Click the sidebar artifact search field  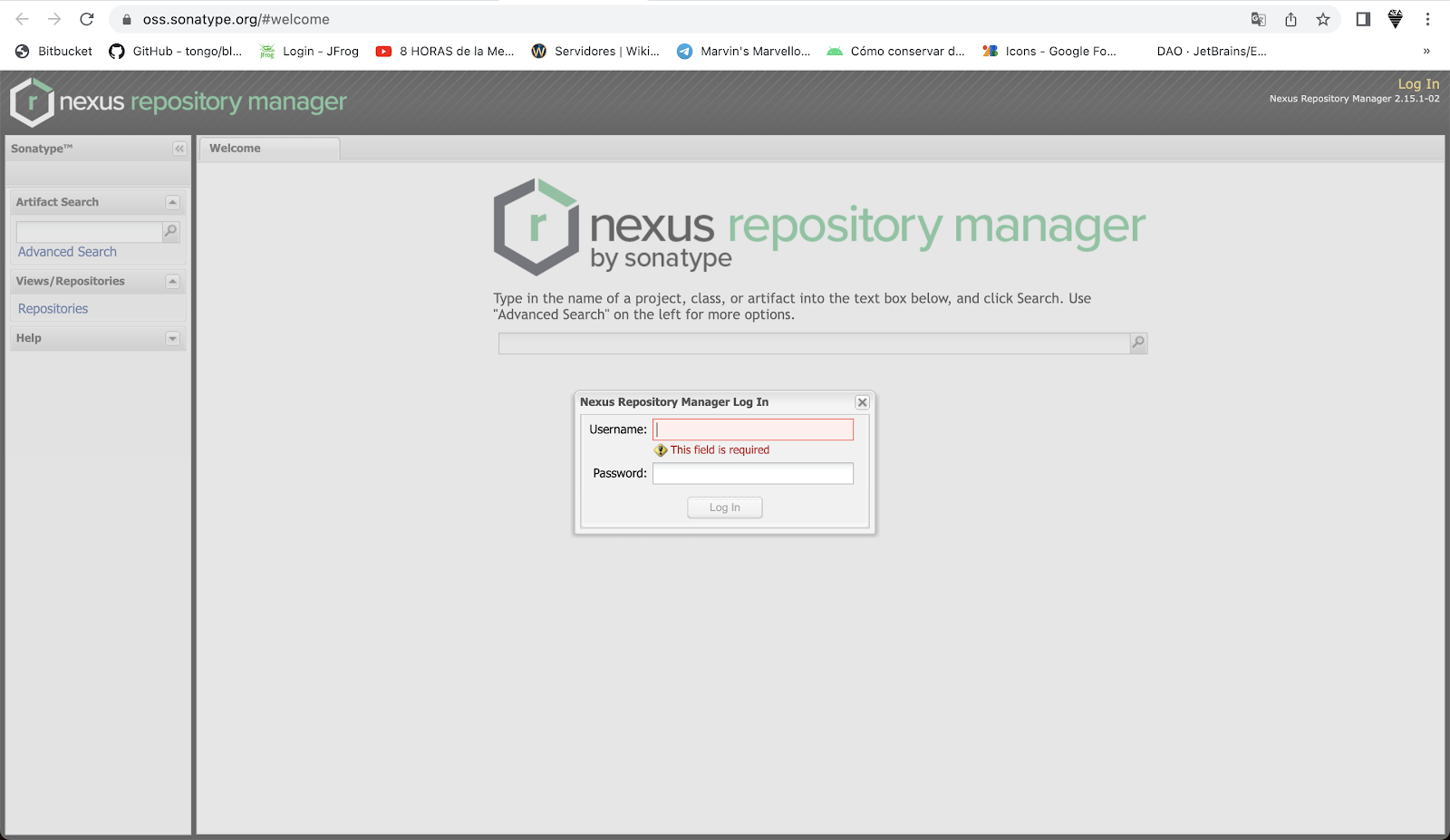(x=89, y=232)
